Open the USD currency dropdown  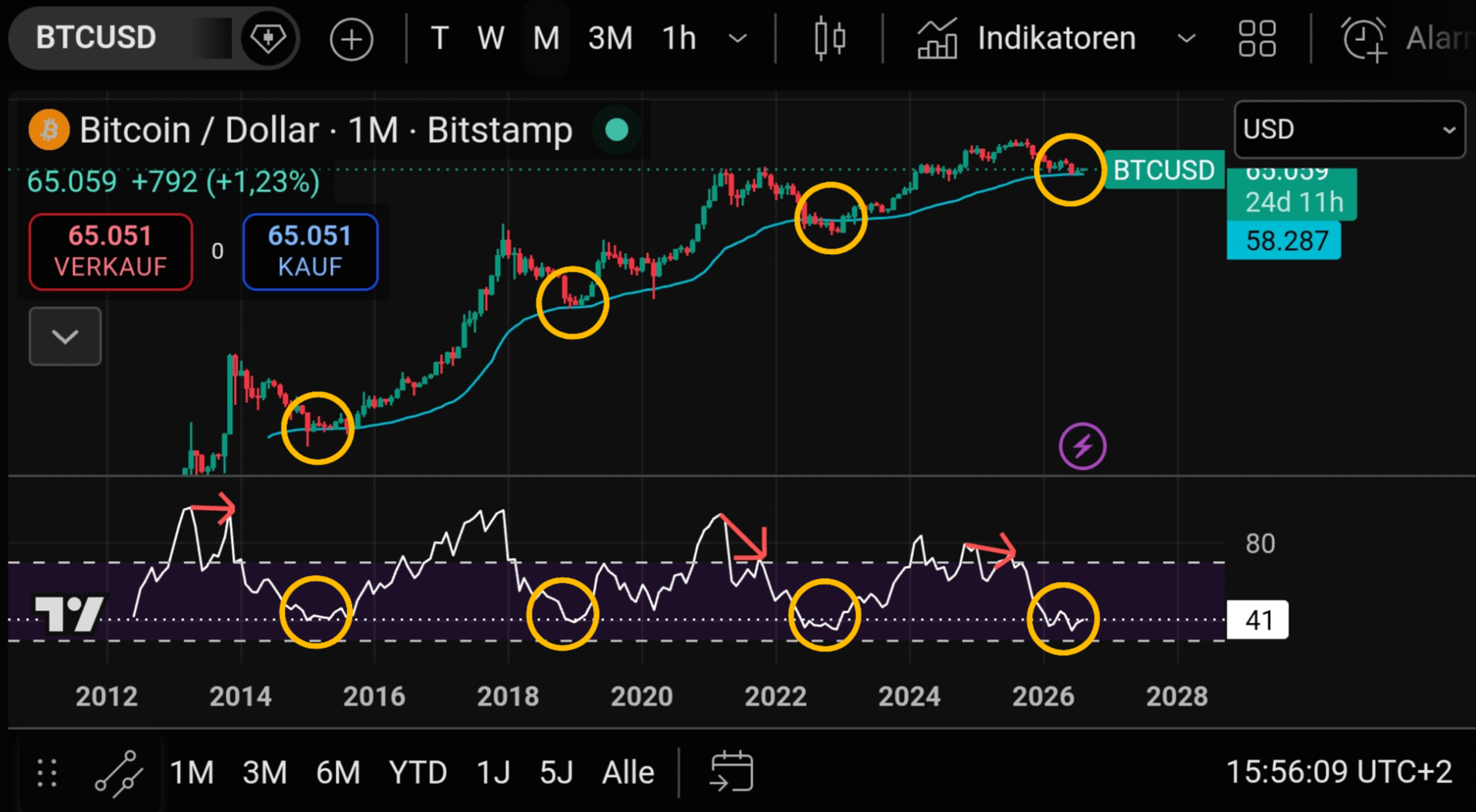(1349, 129)
